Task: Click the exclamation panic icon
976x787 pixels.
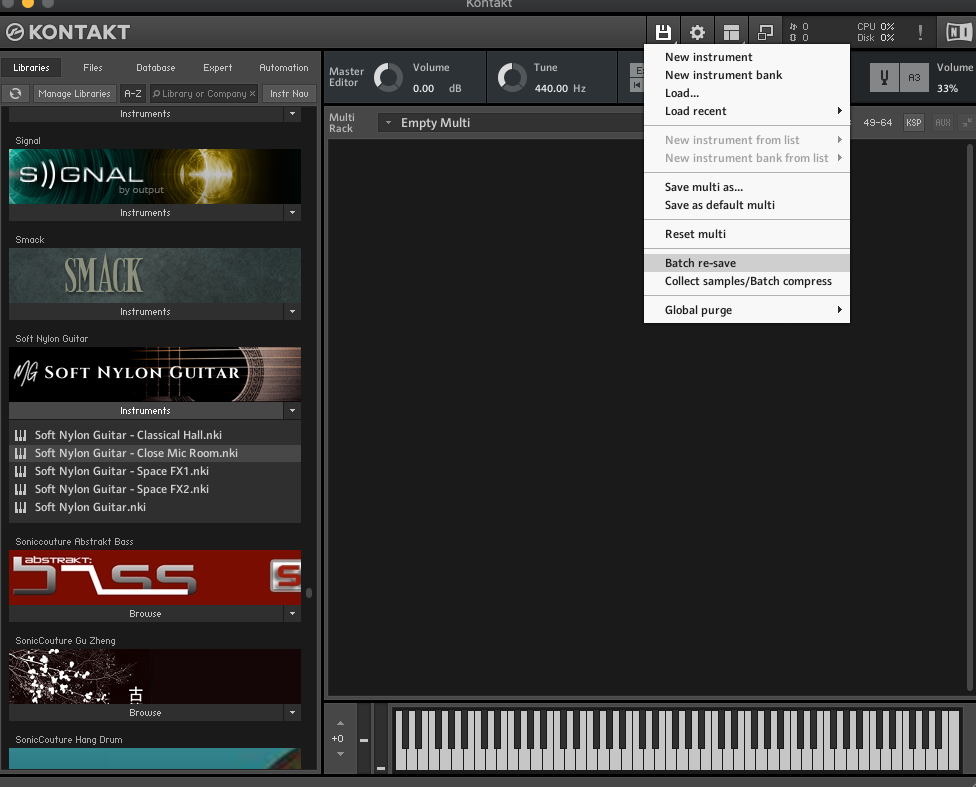Action: [x=920, y=32]
